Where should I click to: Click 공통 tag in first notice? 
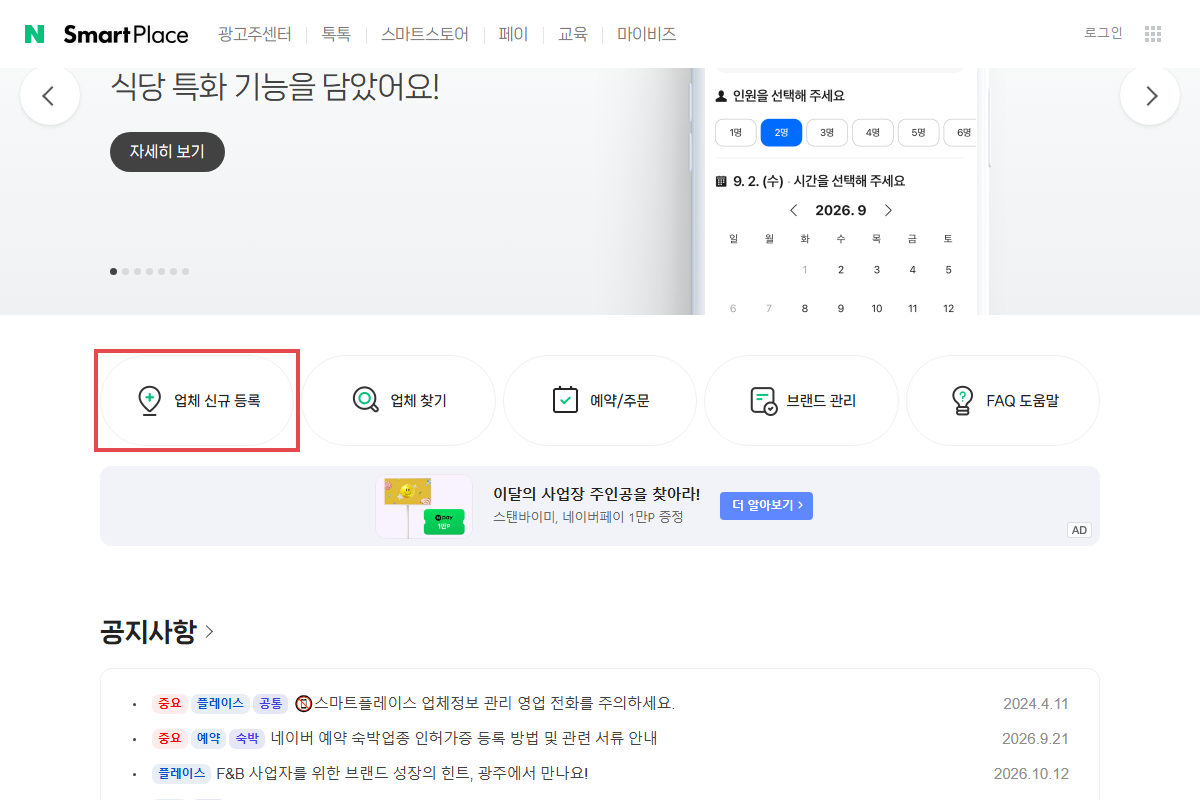coord(270,704)
